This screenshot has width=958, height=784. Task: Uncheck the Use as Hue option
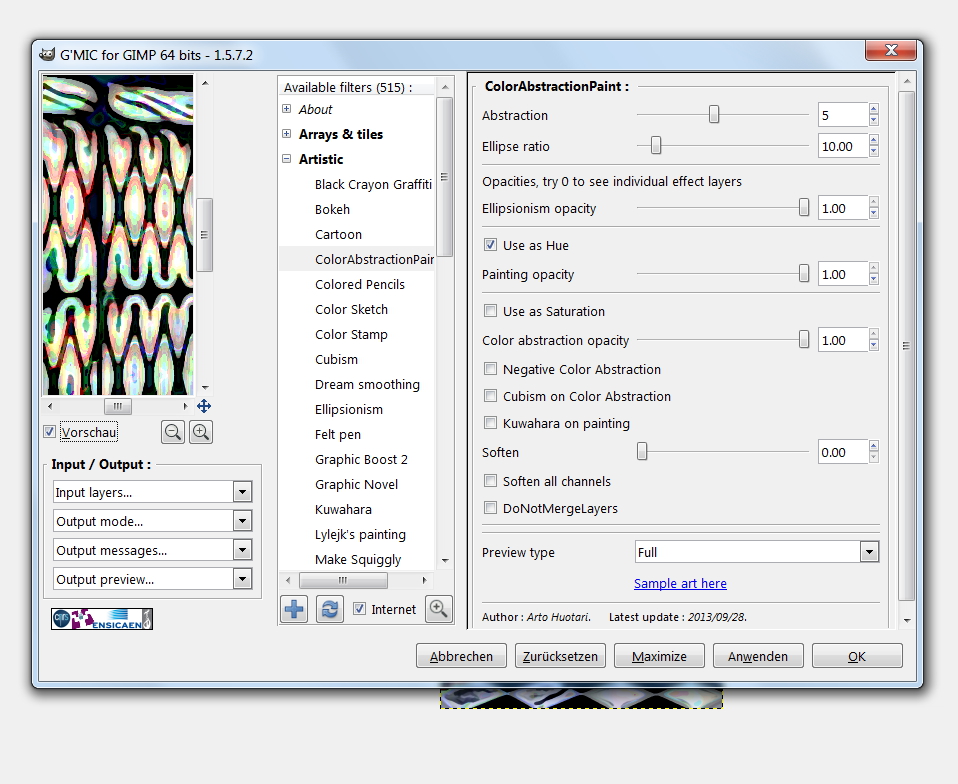490,245
